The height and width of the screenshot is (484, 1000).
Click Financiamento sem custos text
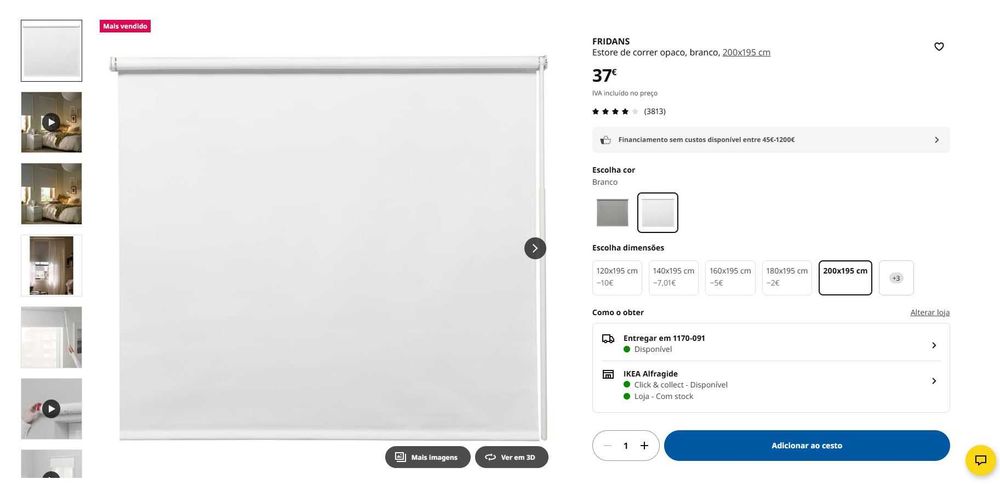[x=707, y=140]
